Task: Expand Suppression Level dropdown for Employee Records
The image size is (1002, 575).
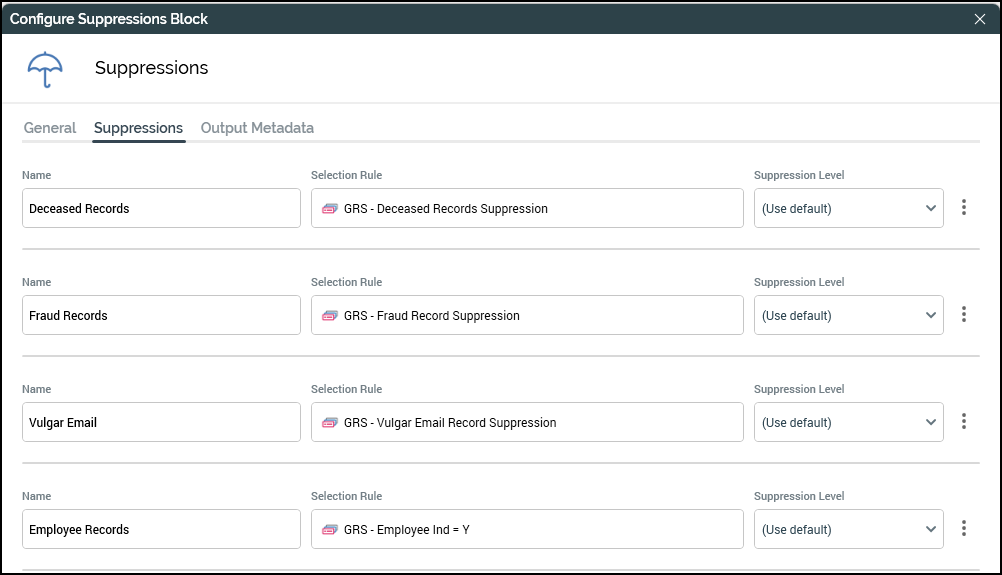Action: 848,530
